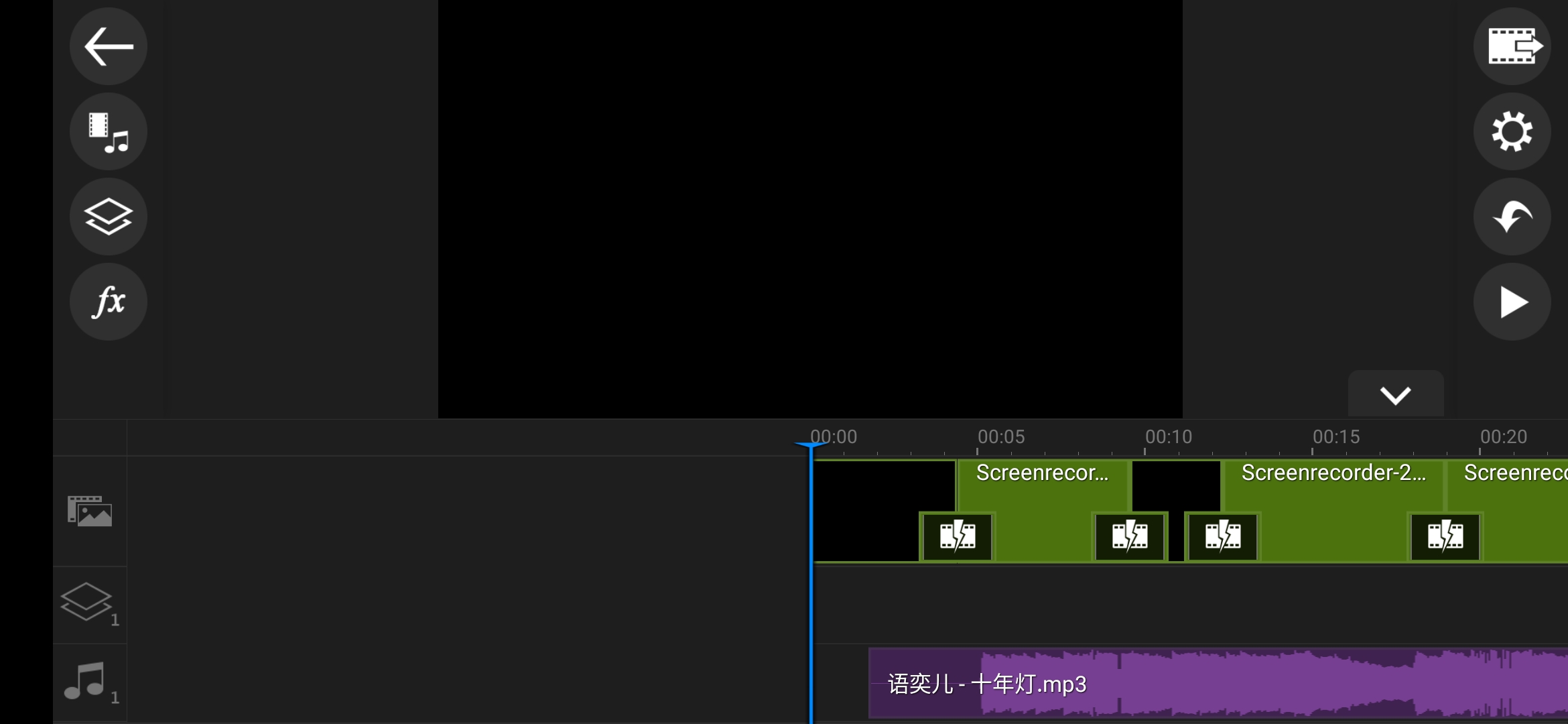Image resolution: width=1568 pixels, height=724 pixels.
Task: Click the last transition icon on timeline
Action: (1444, 536)
